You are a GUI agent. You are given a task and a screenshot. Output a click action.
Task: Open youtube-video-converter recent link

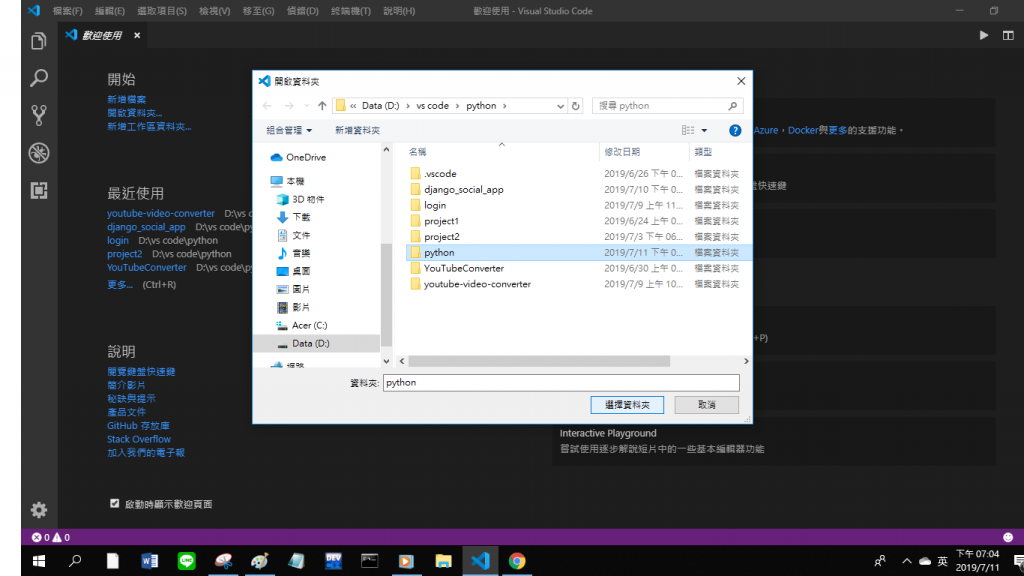161,213
